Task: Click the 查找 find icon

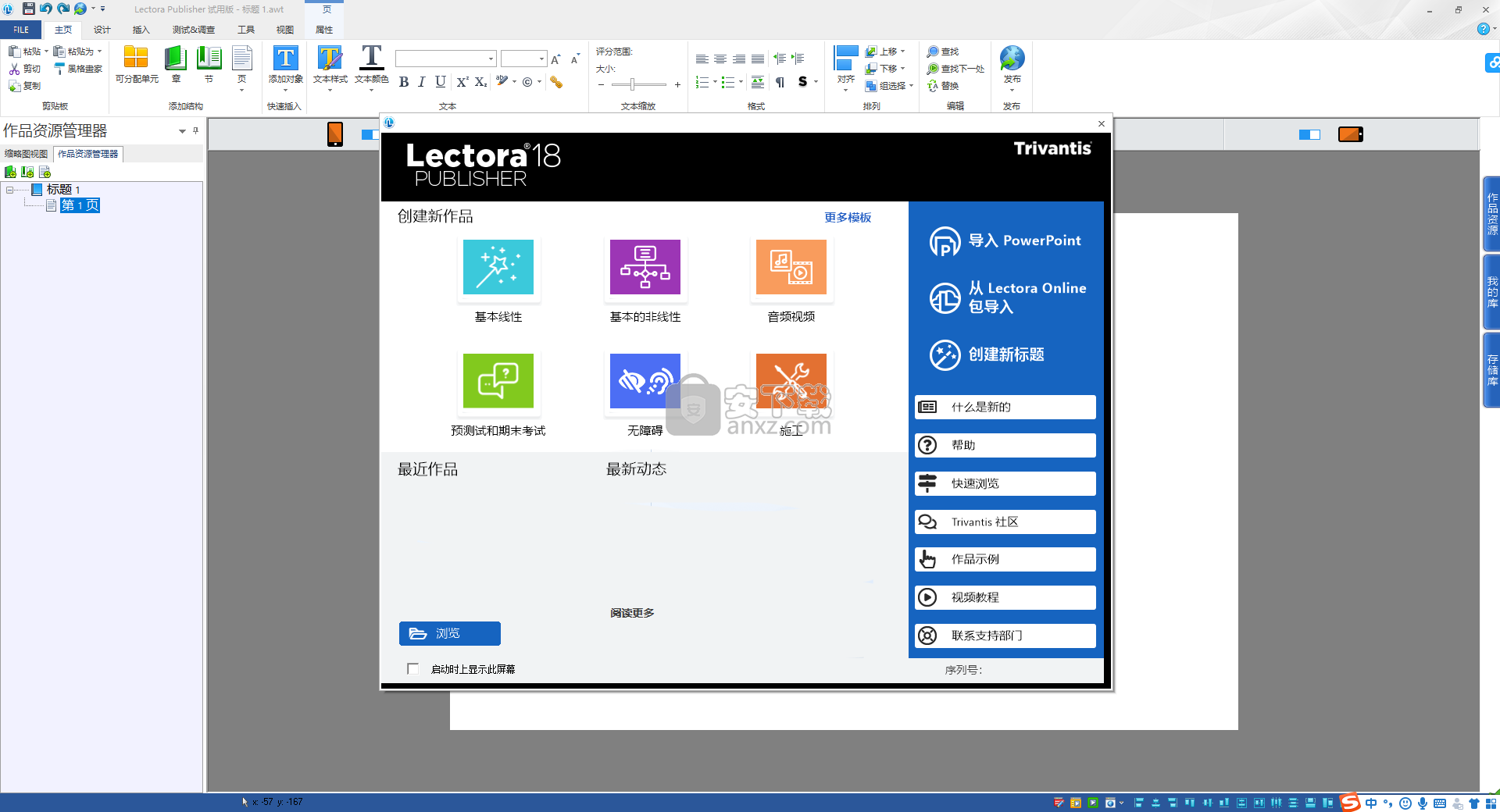Action: pos(933,52)
